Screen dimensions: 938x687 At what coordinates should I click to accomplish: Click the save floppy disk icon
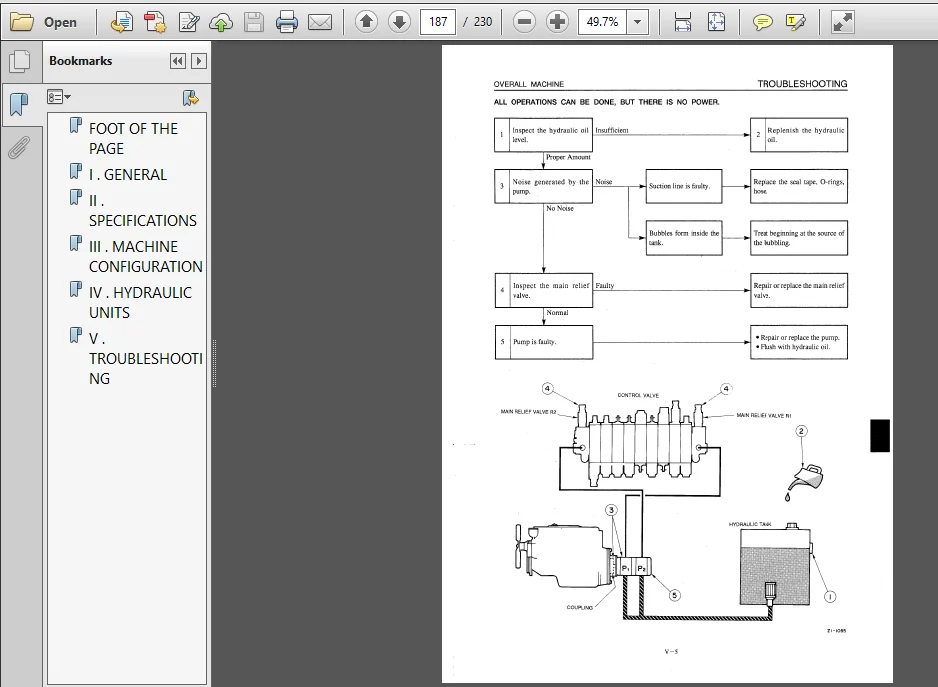point(254,22)
